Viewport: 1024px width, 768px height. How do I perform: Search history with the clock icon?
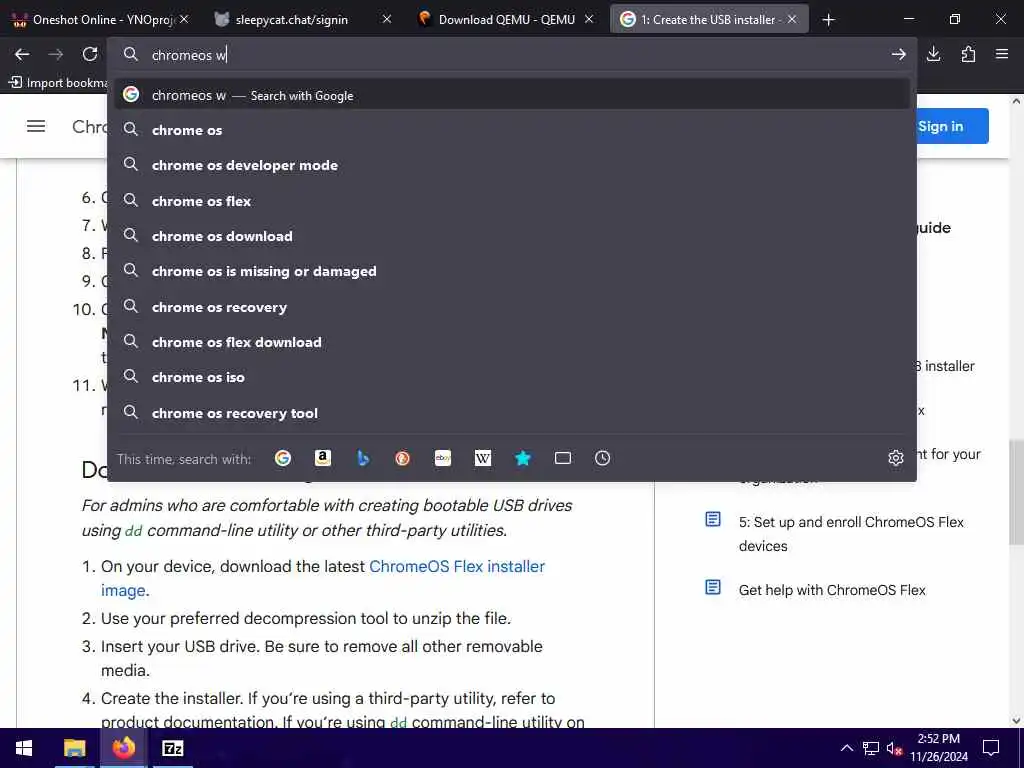pos(603,458)
